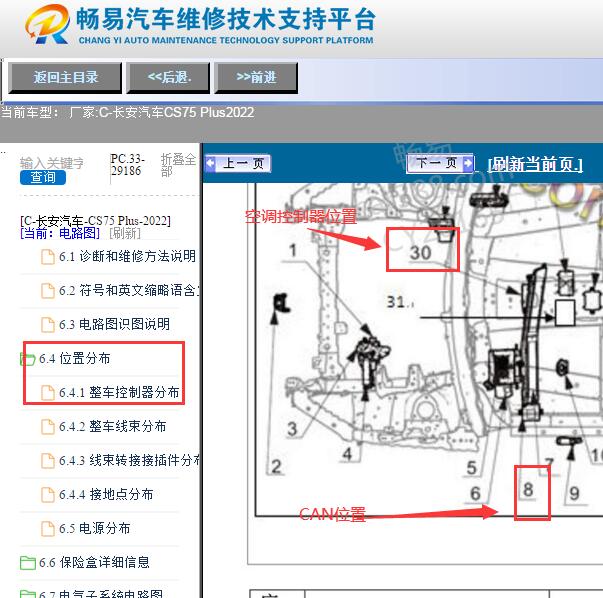Image resolution: width=603 pixels, height=598 pixels.
Task: Click the 上一页 previous page button
Action: click(x=238, y=163)
